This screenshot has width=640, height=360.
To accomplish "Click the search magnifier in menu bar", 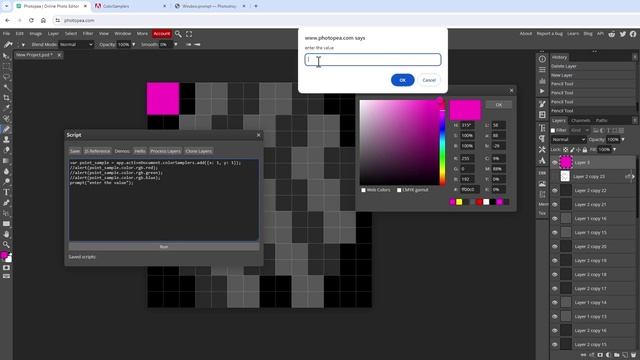I will coord(178,34).
